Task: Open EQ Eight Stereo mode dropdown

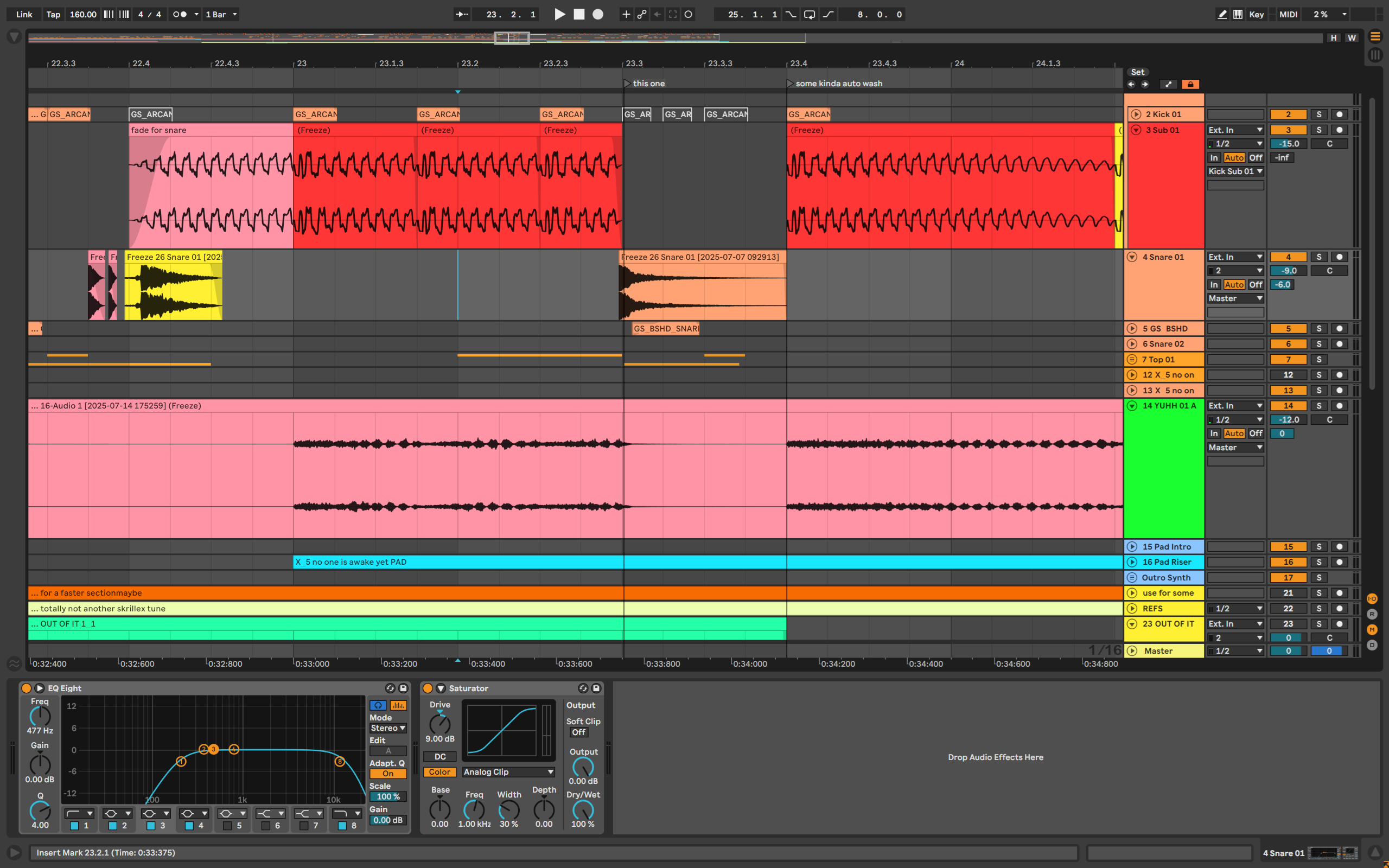Action: click(x=388, y=728)
